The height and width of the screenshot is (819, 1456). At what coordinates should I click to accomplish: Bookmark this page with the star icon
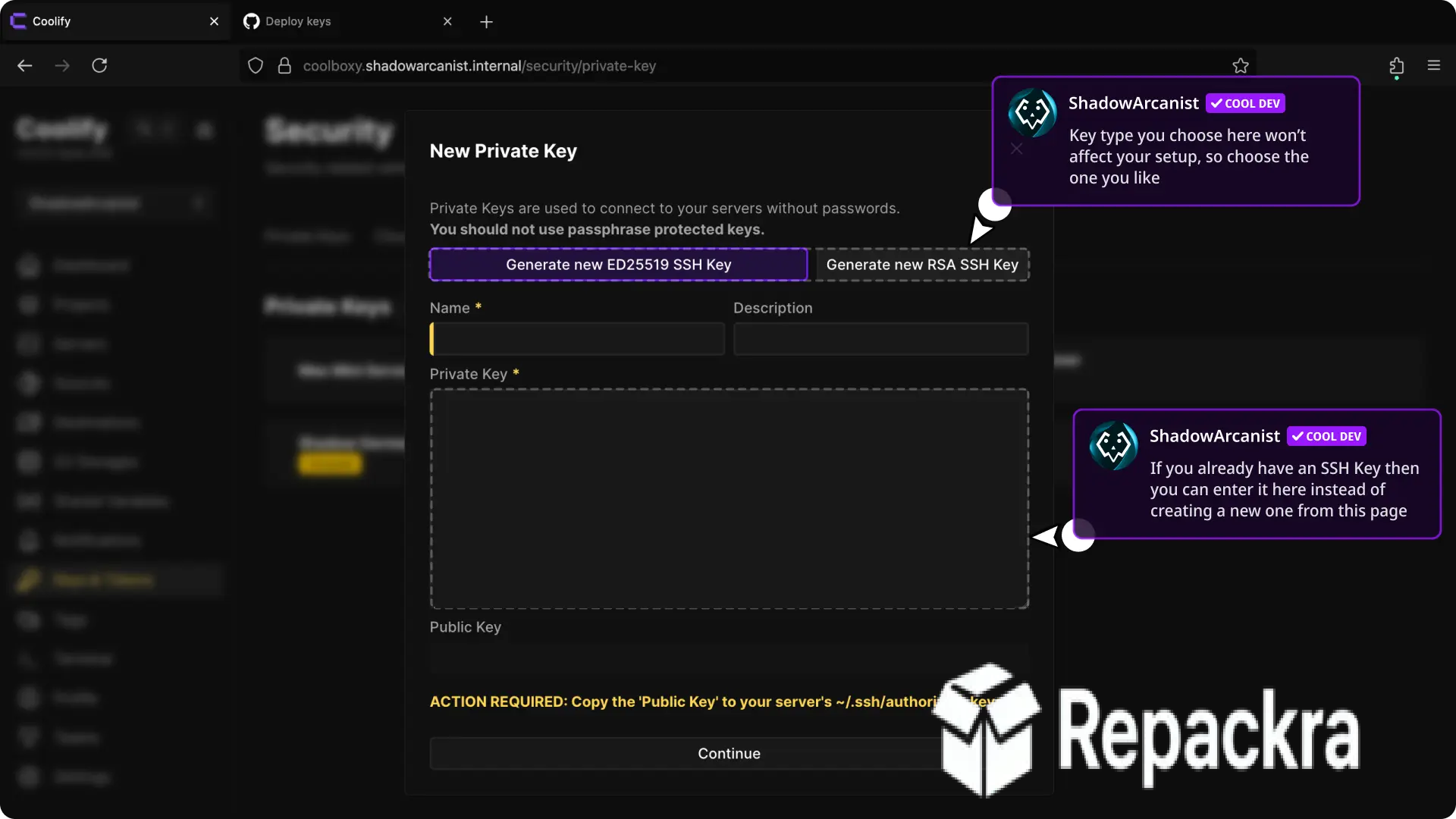[1241, 66]
